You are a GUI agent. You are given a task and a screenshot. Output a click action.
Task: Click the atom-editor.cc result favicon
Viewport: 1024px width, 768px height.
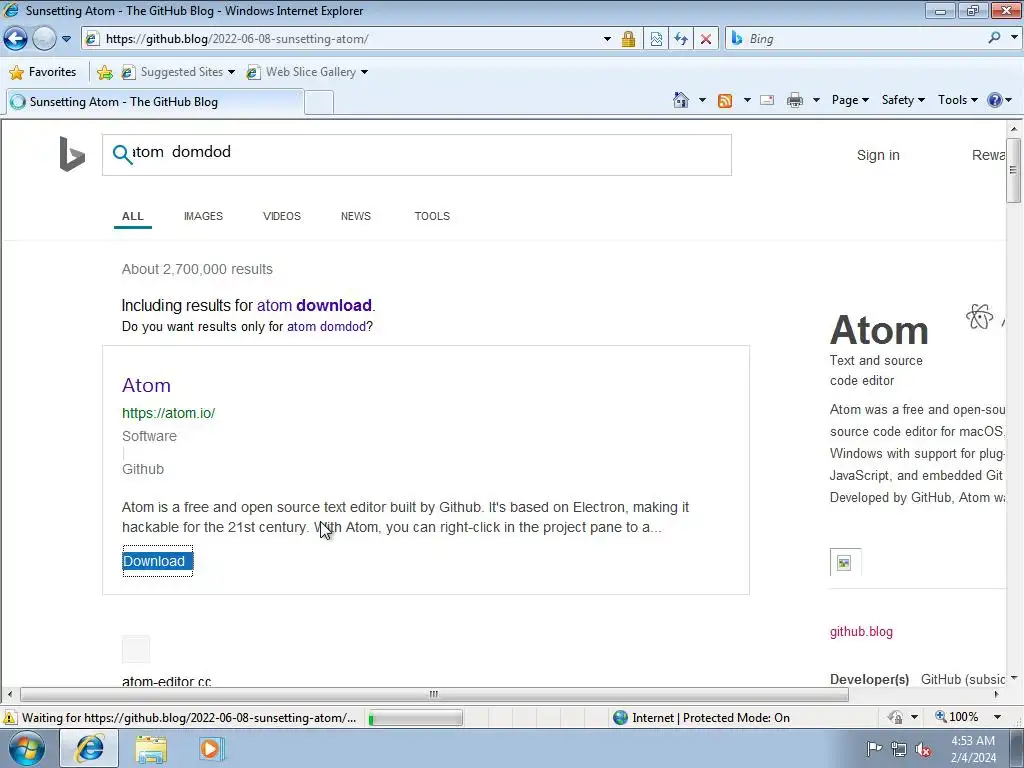(x=136, y=648)
